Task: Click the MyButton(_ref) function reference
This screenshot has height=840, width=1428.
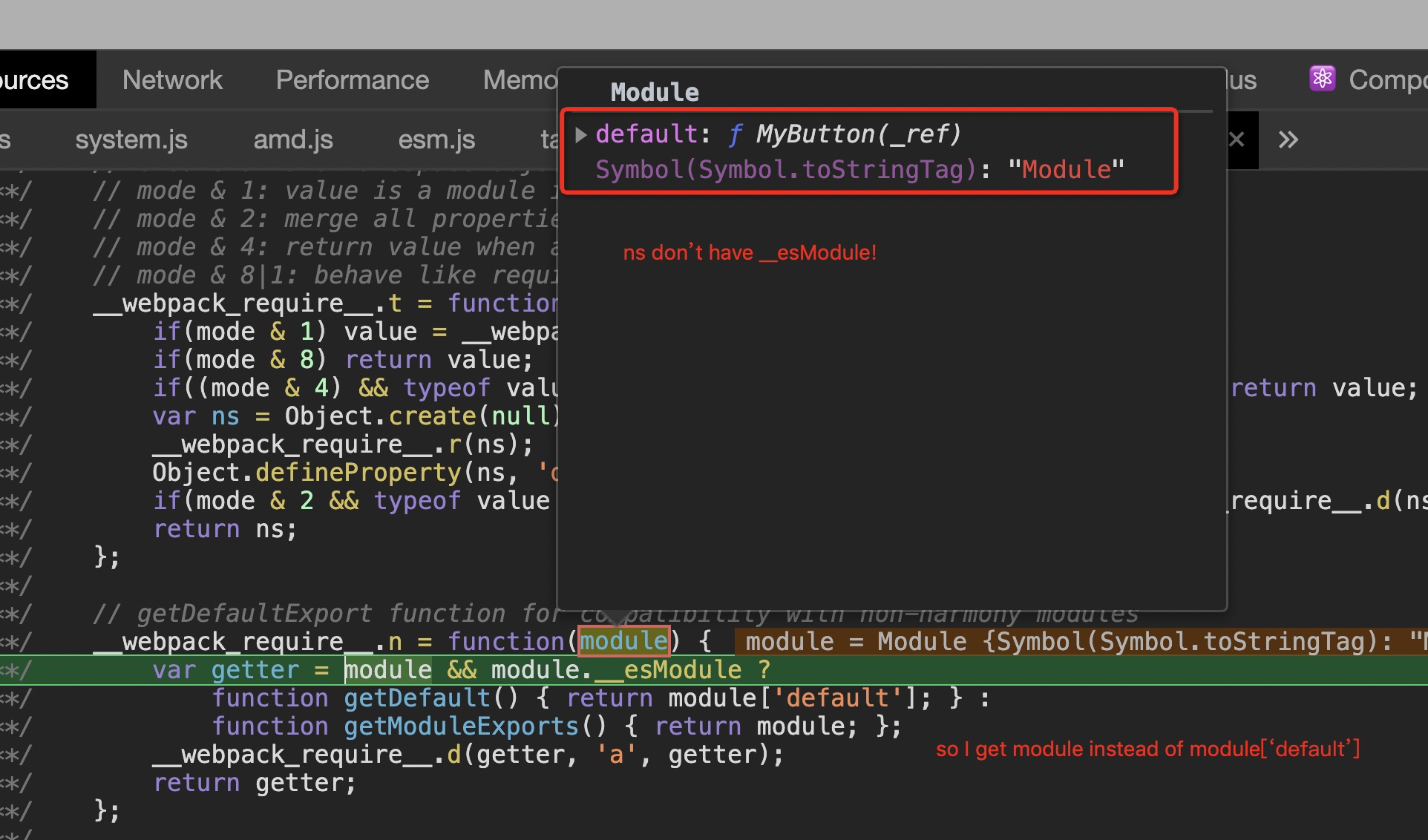Action: point(859,134)
